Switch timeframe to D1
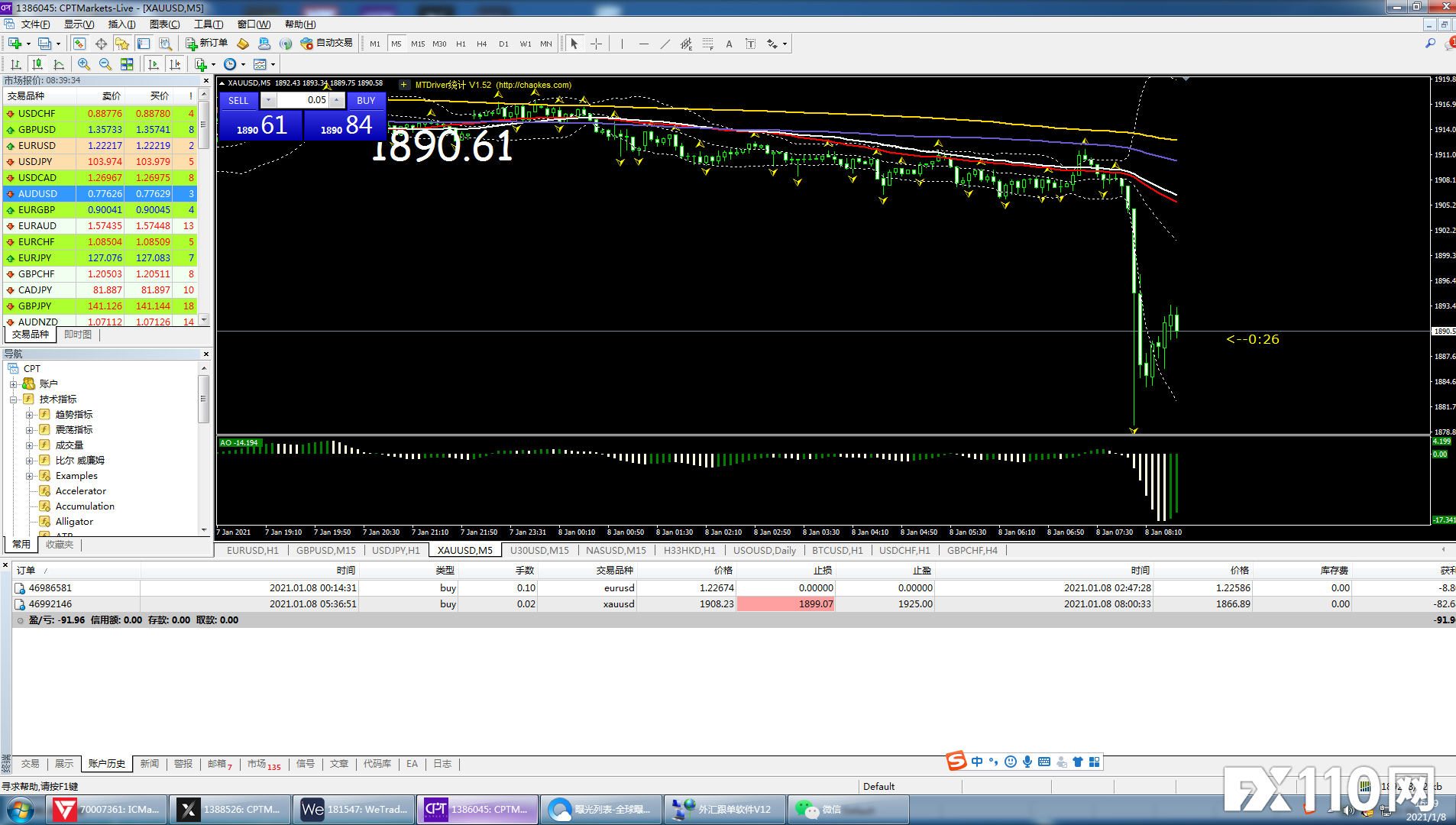This screenshot has width=1456, height=825. point(503,44)
